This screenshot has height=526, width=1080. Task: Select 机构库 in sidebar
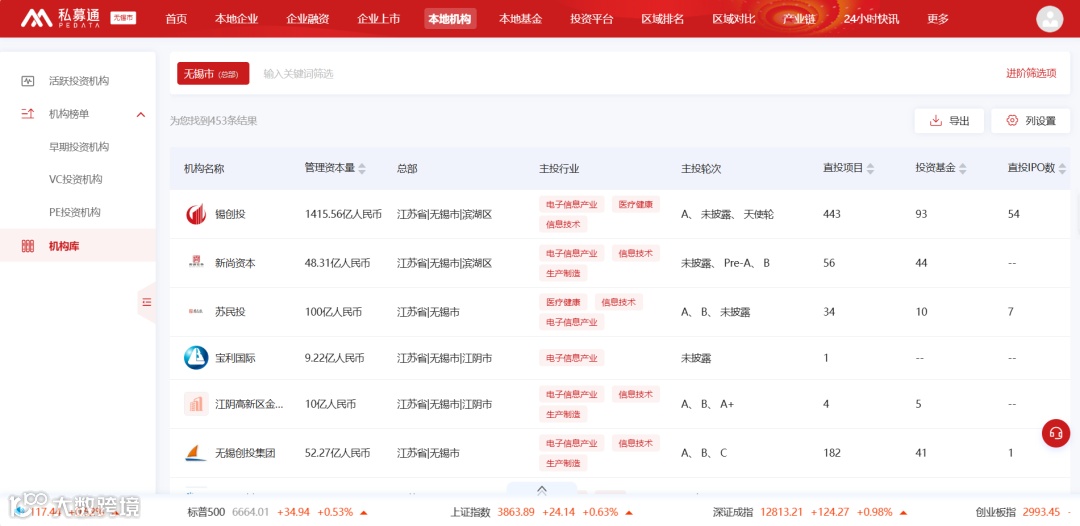pyautogui.click(x=78, y=246)
